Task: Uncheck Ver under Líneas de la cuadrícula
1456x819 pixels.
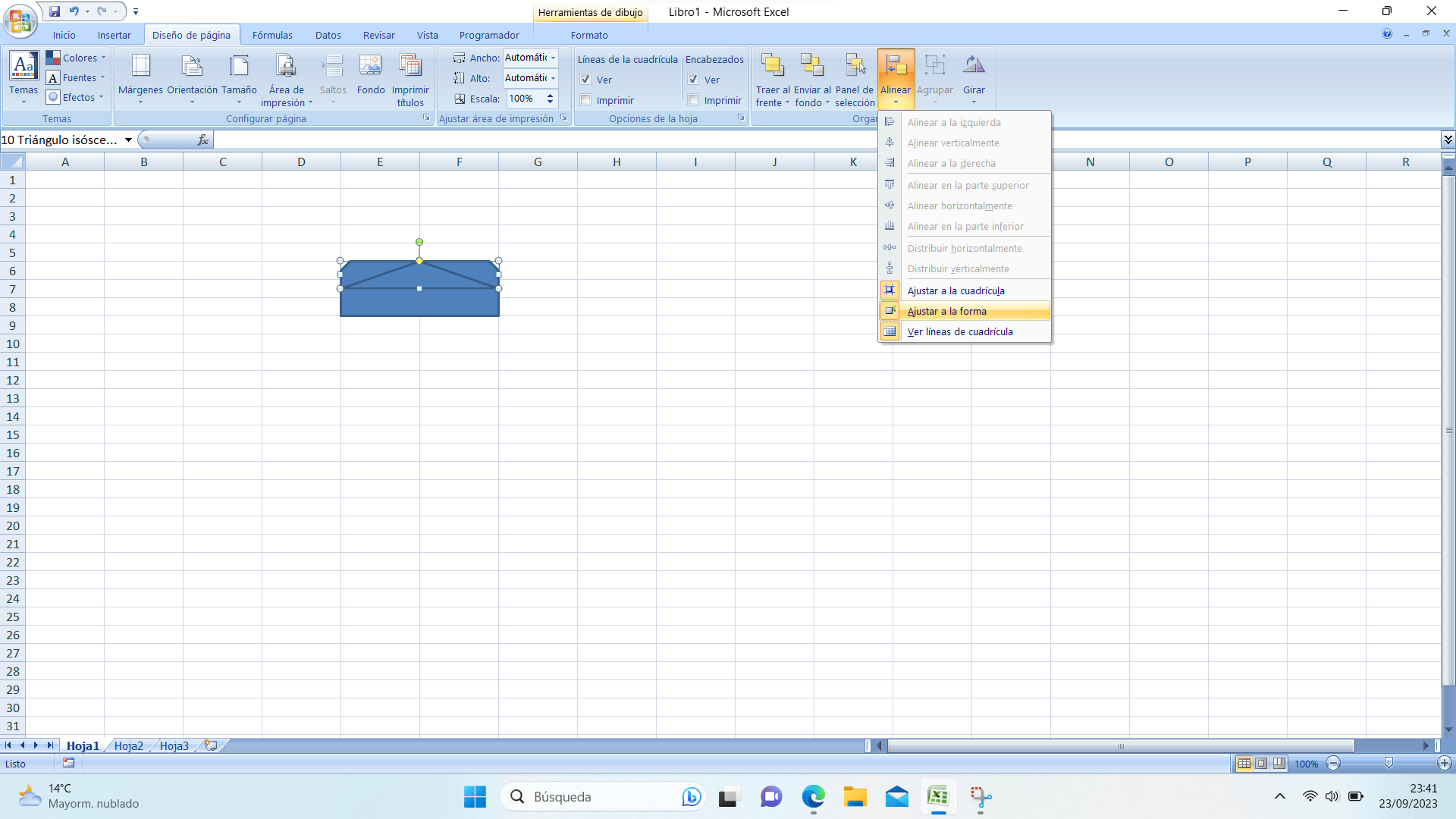Action: pos(585,80)
